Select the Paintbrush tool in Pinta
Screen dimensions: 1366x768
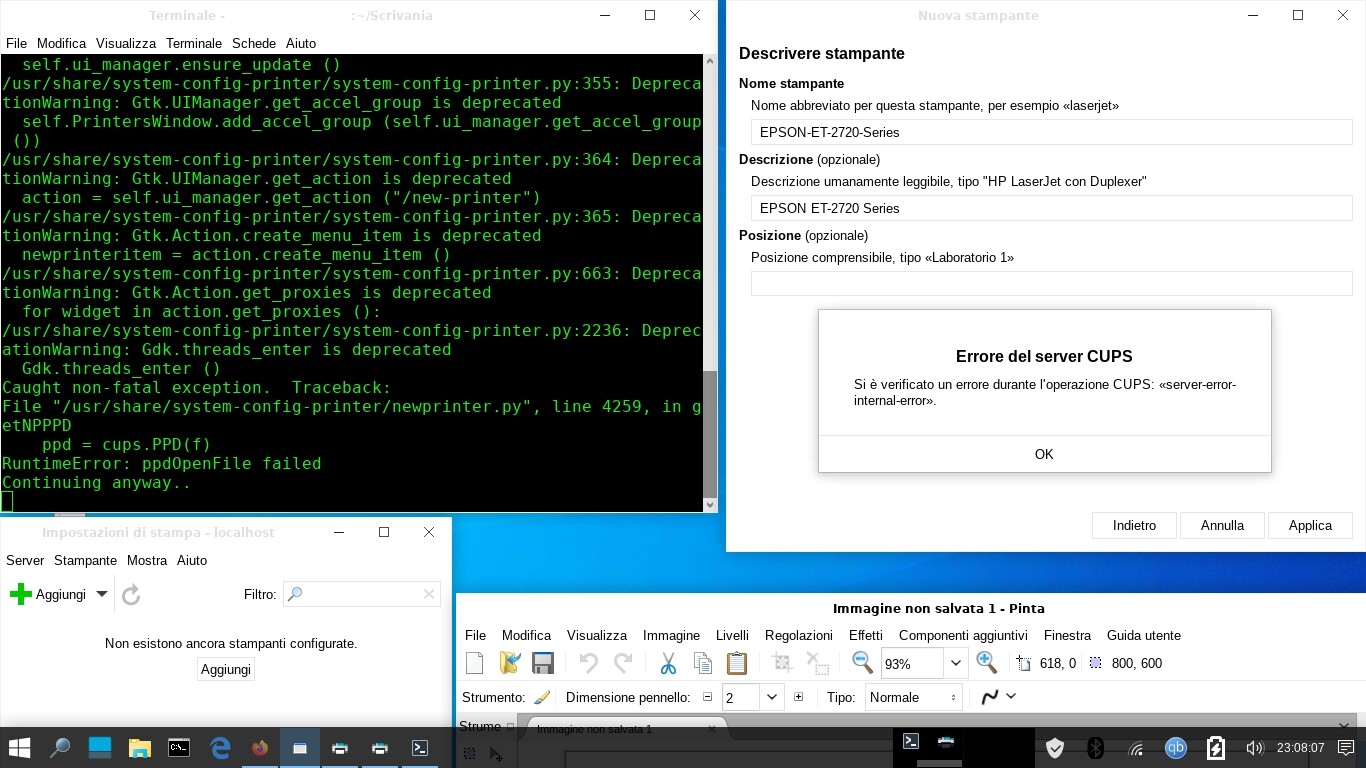point(541,697)
